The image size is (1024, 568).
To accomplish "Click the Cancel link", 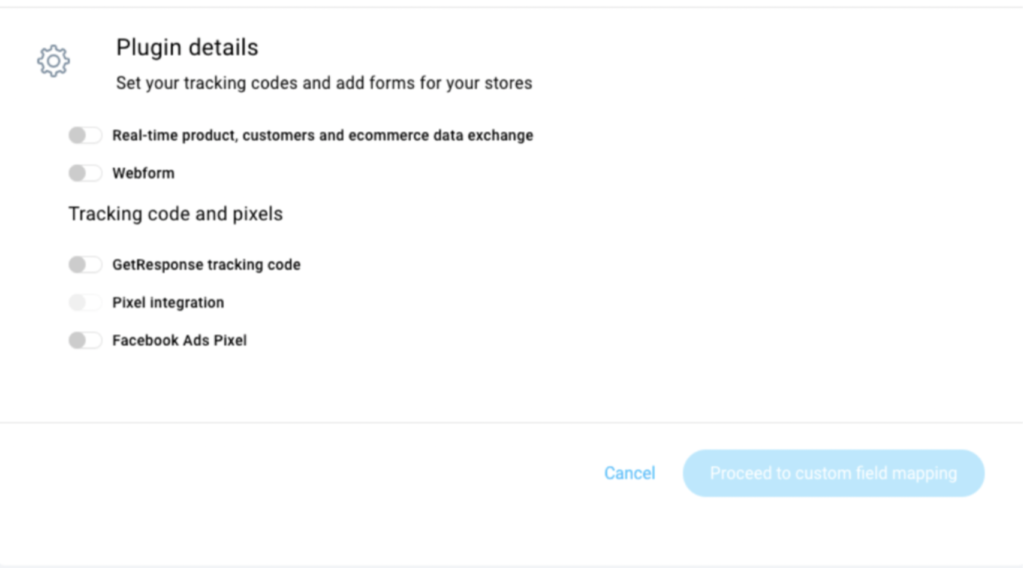I will 630,473.
